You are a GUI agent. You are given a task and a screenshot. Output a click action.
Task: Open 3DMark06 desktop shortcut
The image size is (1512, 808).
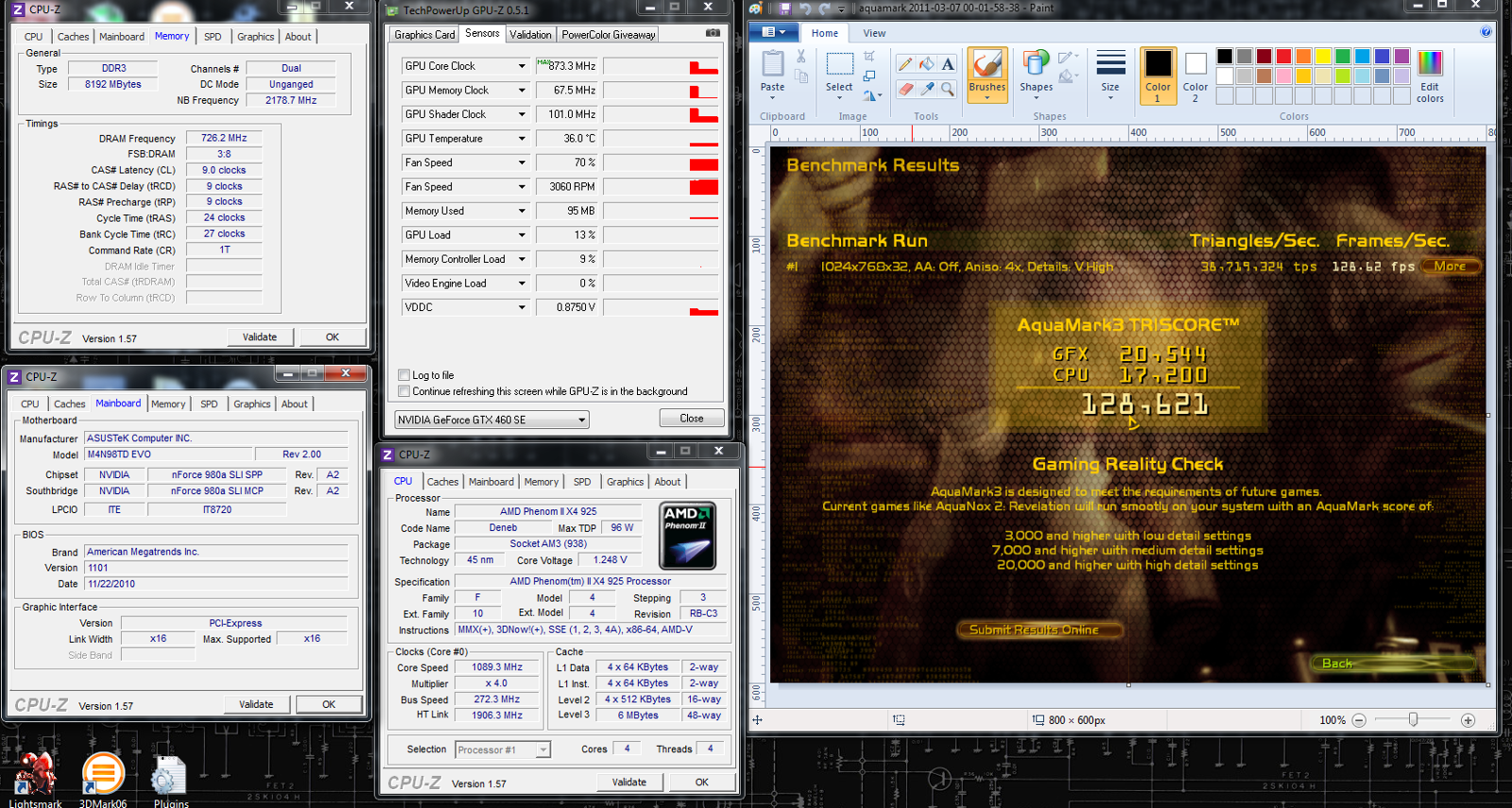point(103,781)
